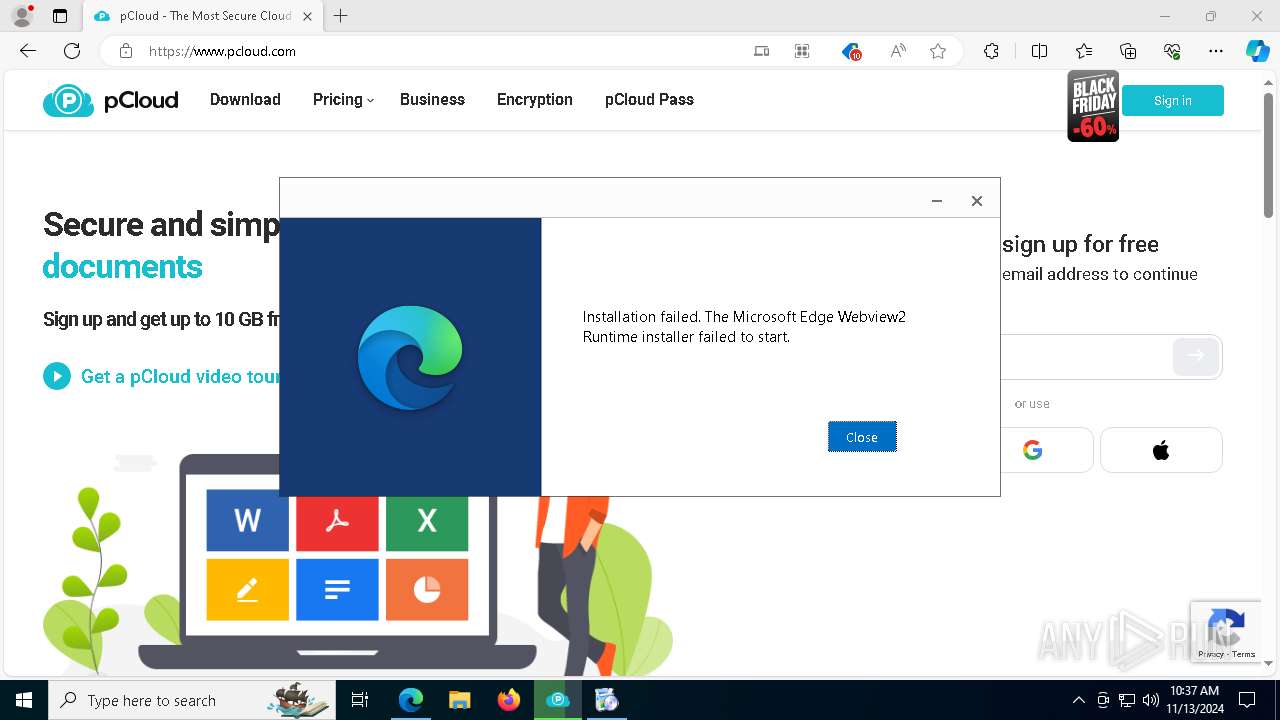The image size is (1280, 720).
Task: Click Get a pCloud video tour link
Action: [180, 376]
